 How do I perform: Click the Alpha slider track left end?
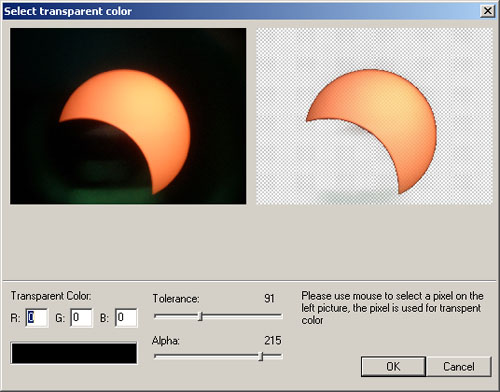(157, 357)
